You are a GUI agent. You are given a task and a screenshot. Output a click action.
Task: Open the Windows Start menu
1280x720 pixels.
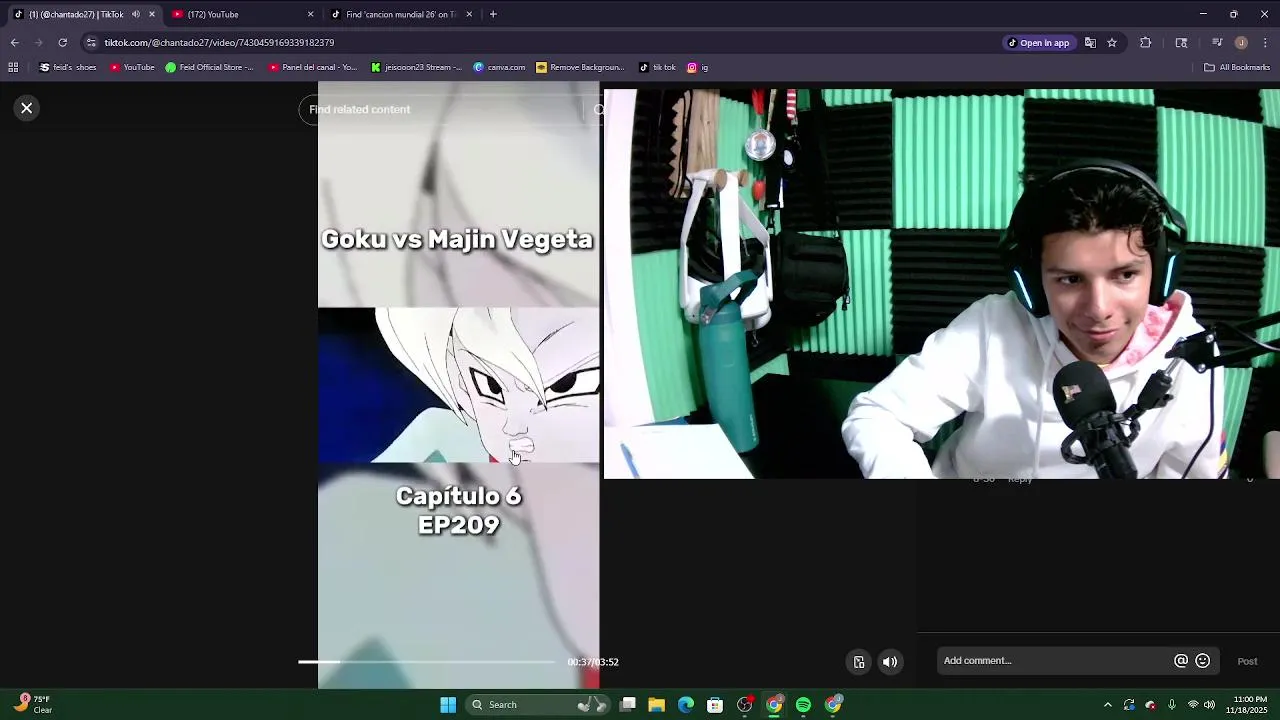coord(448,705)
